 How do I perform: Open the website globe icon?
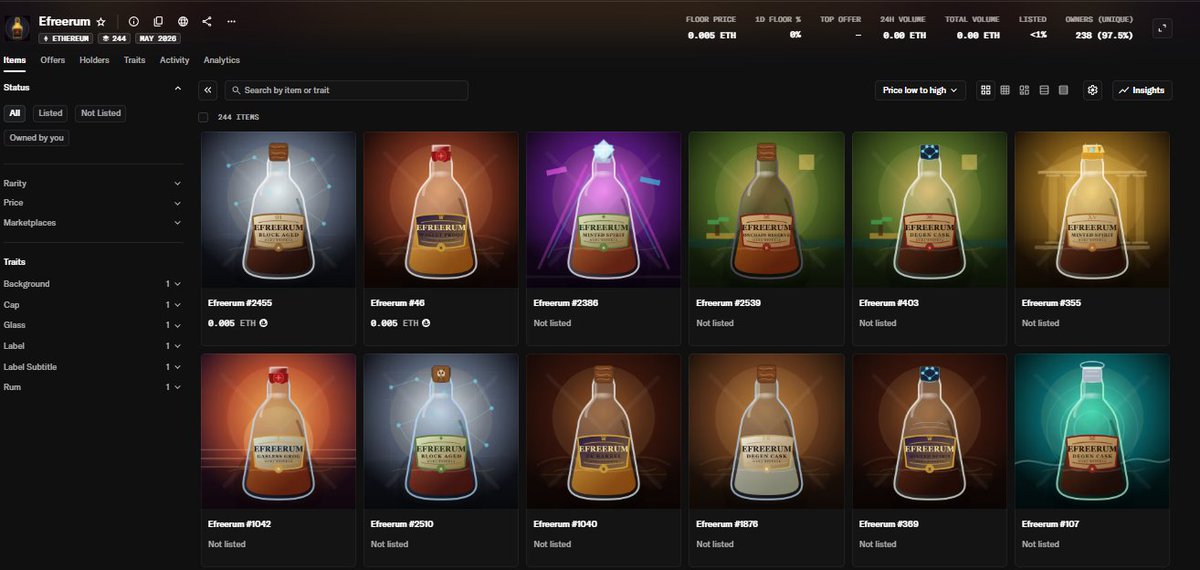pos(182,21)
